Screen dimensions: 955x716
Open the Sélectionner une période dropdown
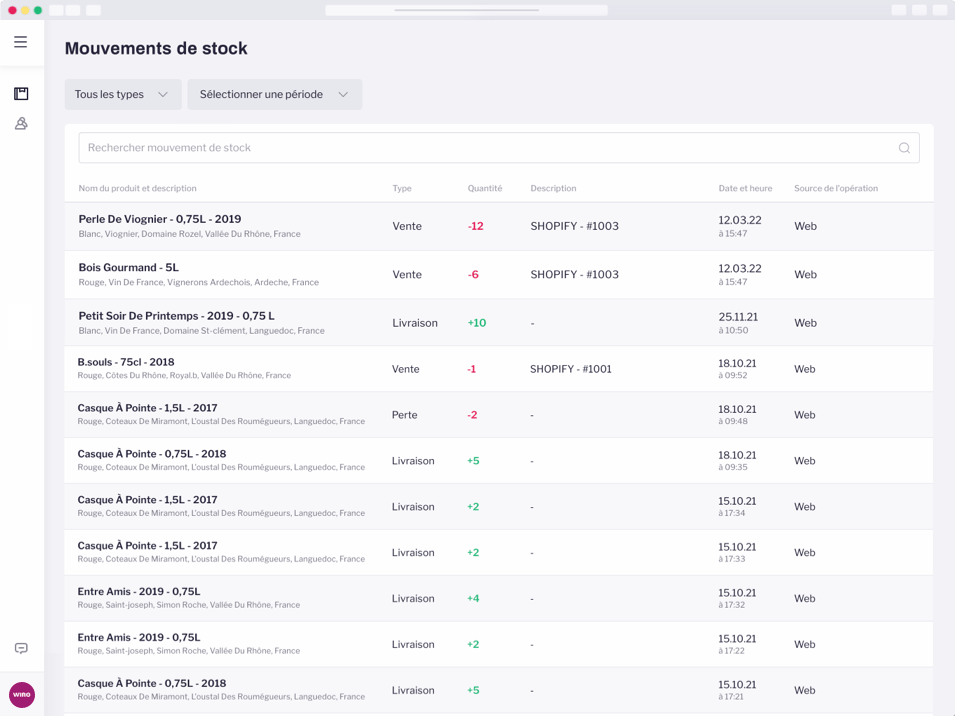(275, 94)
